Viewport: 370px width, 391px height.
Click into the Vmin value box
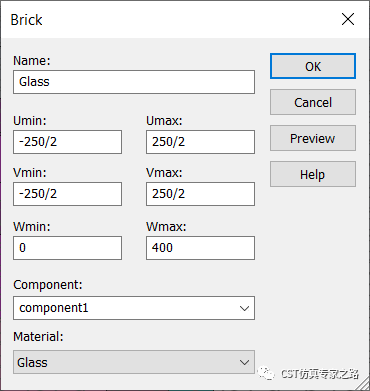pyautogui.click(x=67, y=194)
